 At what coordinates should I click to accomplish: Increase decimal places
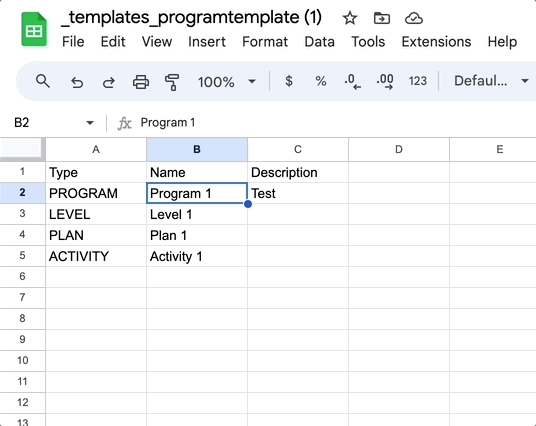385,82
